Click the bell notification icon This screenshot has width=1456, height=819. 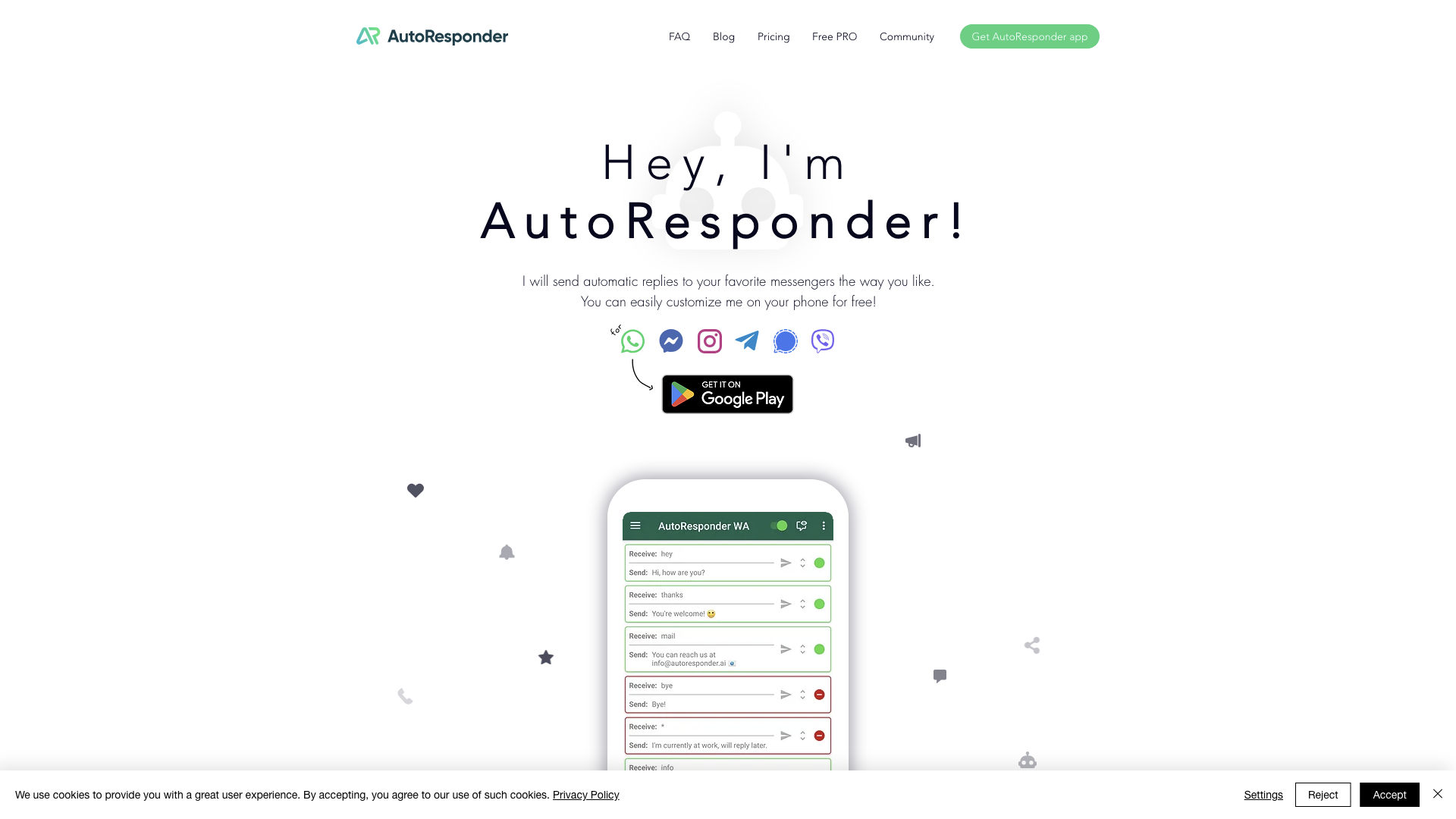[507, 552]
